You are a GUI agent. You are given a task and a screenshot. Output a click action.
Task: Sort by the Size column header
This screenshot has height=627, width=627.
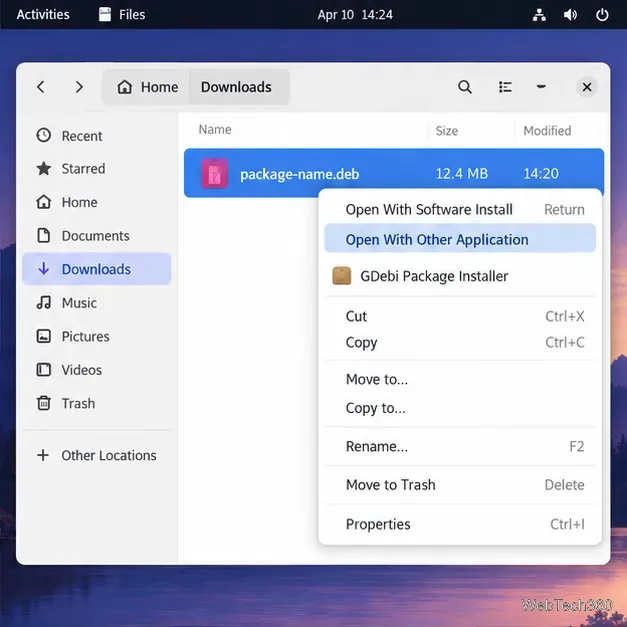point(447,131)
